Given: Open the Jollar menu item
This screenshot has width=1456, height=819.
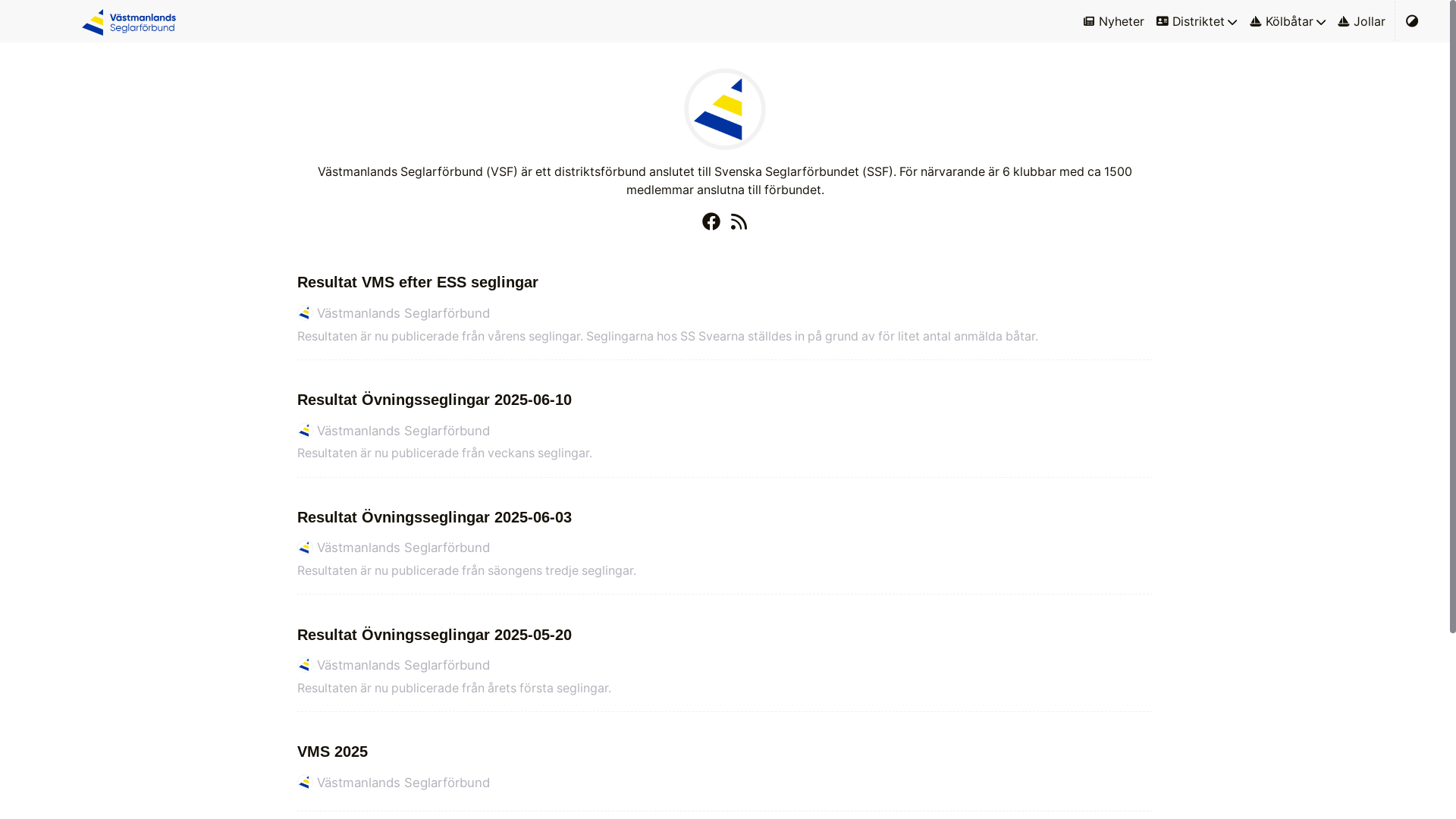Looking at the screenshot, I should [1361, 21].
